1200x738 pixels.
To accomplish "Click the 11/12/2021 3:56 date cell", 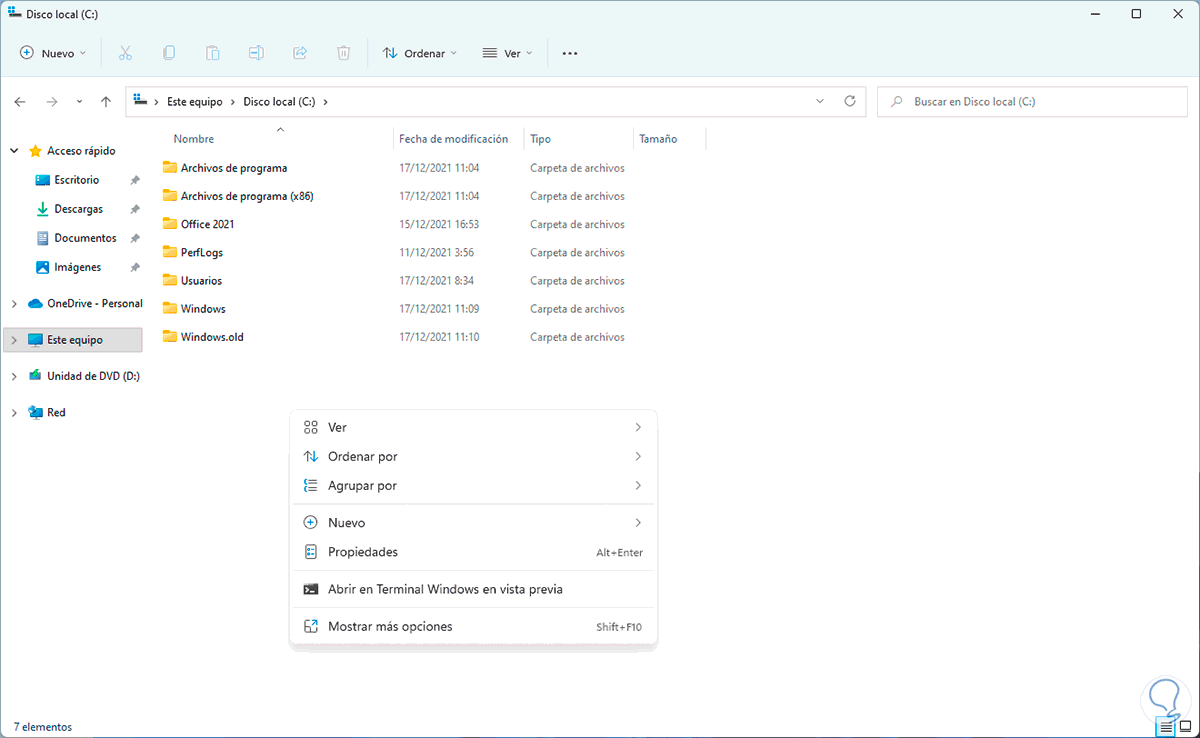I will tap(436, 252).
